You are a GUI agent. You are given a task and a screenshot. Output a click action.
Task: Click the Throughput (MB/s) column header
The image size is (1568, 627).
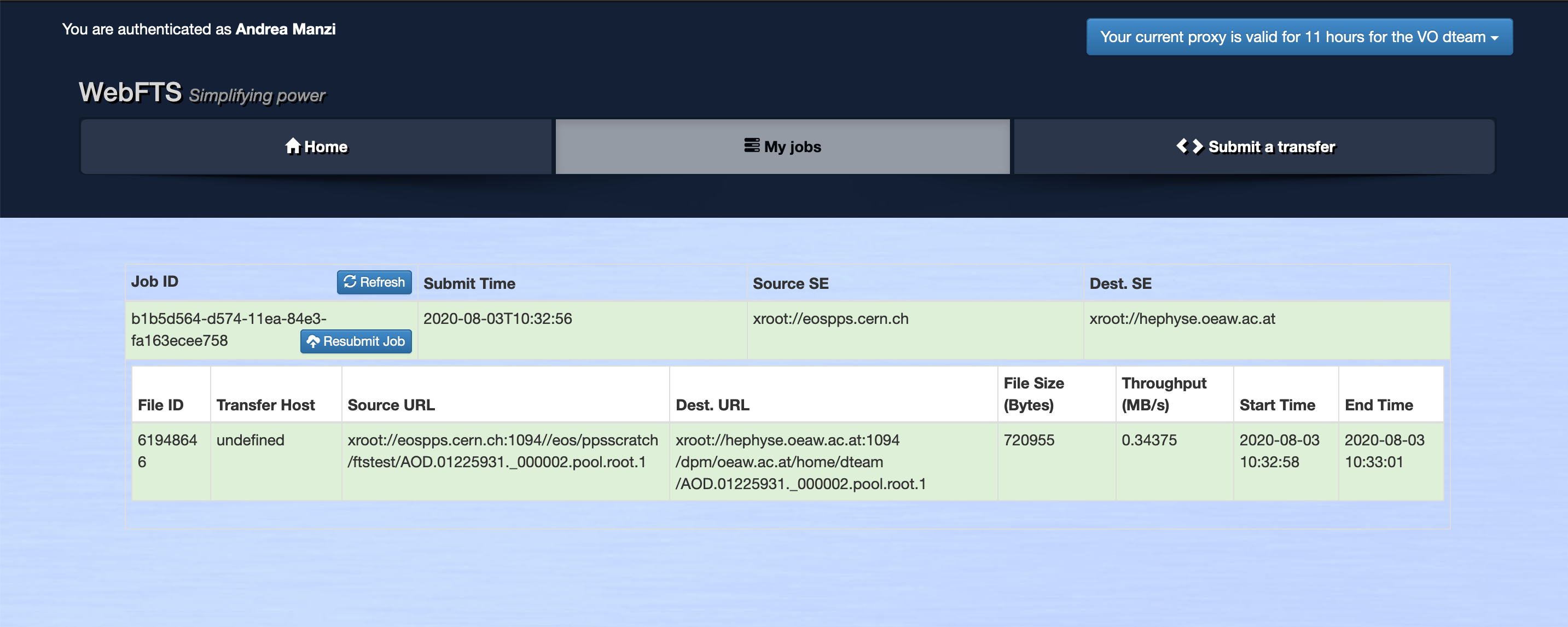pos(1163,394)
